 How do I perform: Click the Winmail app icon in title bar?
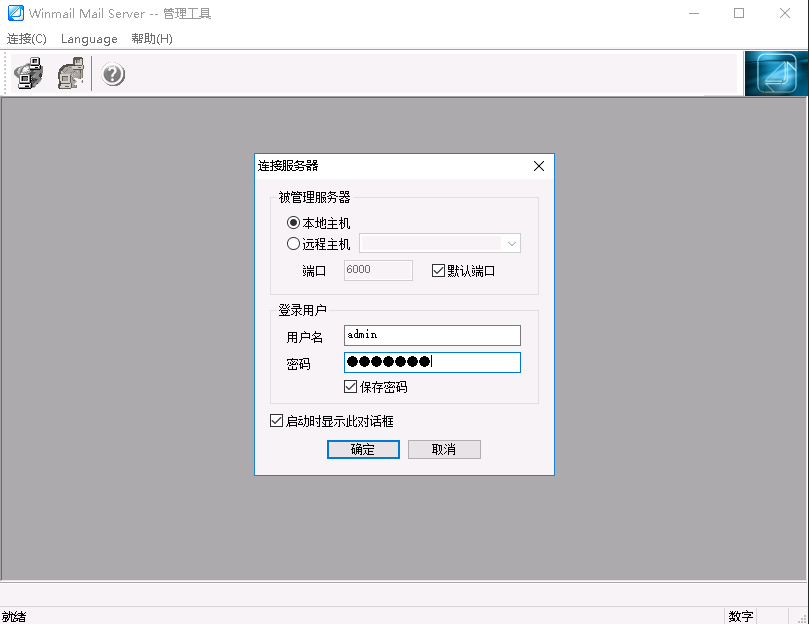15,14
